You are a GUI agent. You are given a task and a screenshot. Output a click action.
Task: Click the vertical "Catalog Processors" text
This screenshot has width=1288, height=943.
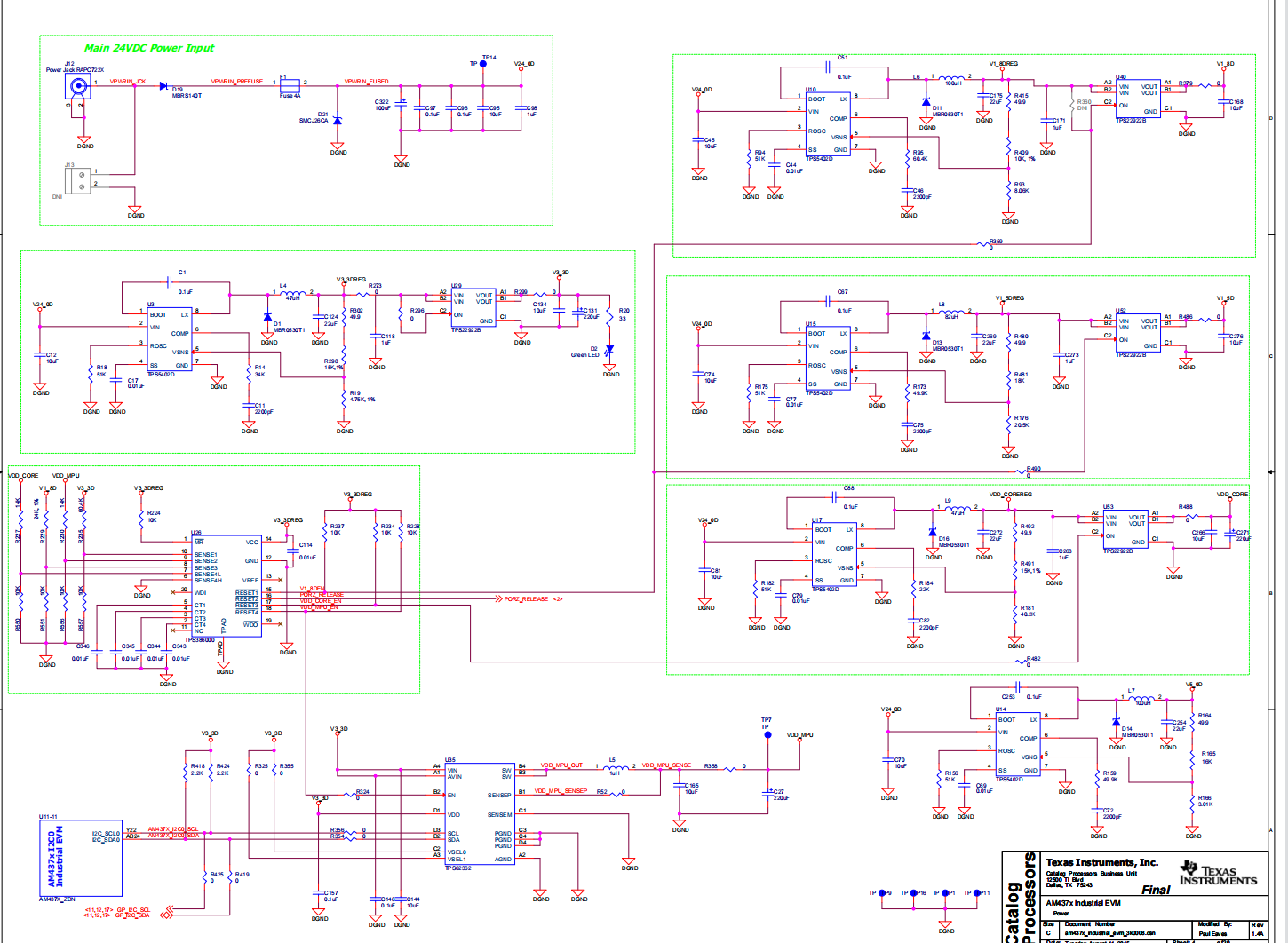pos(1020,897)
